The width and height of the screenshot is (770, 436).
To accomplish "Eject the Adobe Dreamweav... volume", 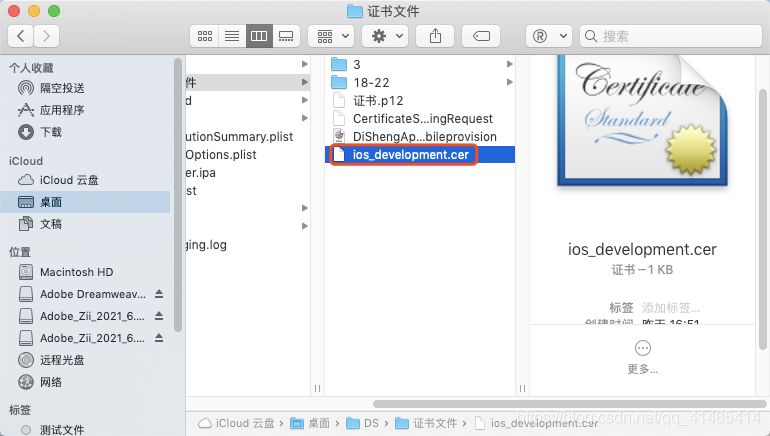I will [x=159, y=294].
